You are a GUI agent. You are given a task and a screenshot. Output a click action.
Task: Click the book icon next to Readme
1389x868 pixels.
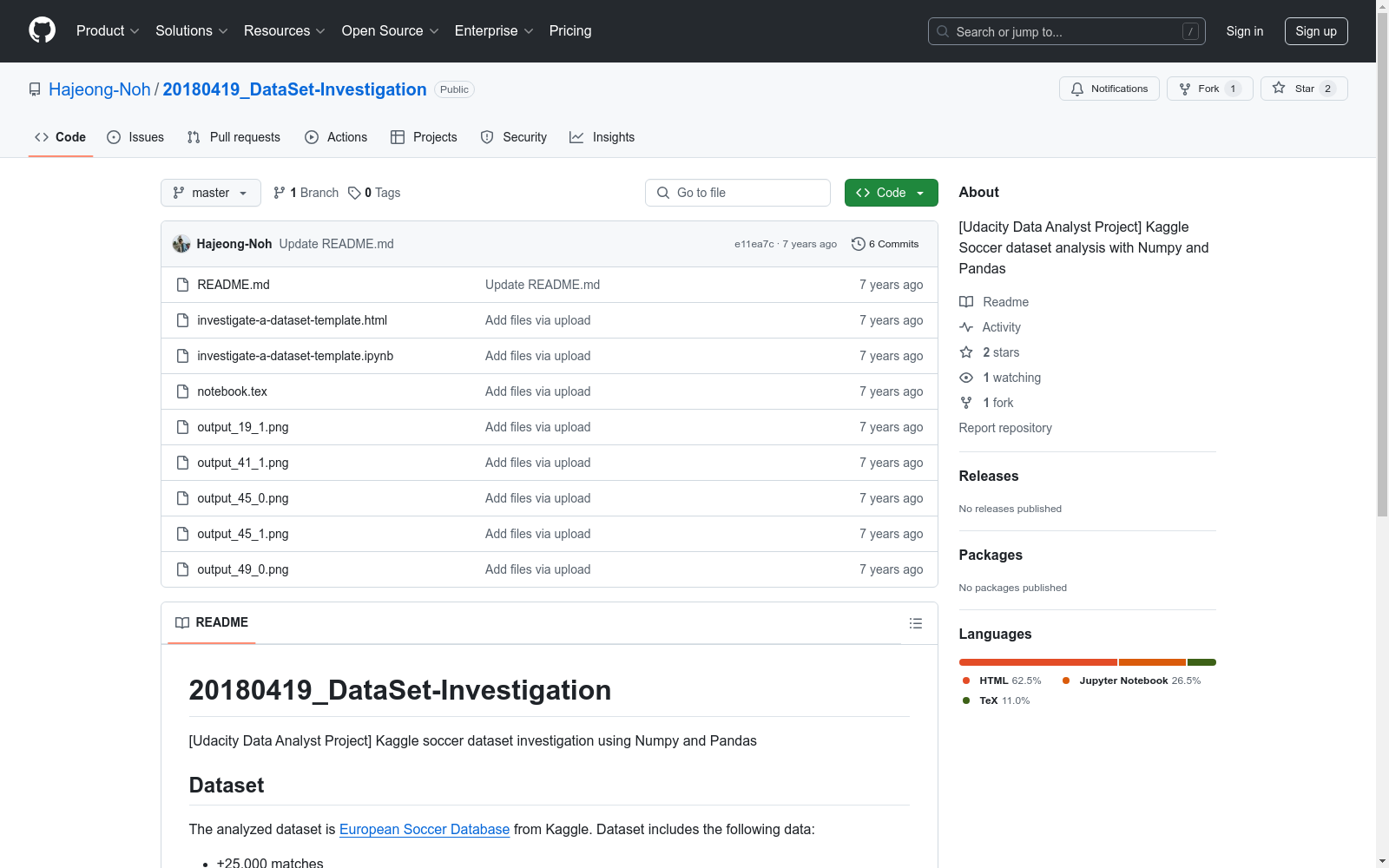(x=966, y=302)
